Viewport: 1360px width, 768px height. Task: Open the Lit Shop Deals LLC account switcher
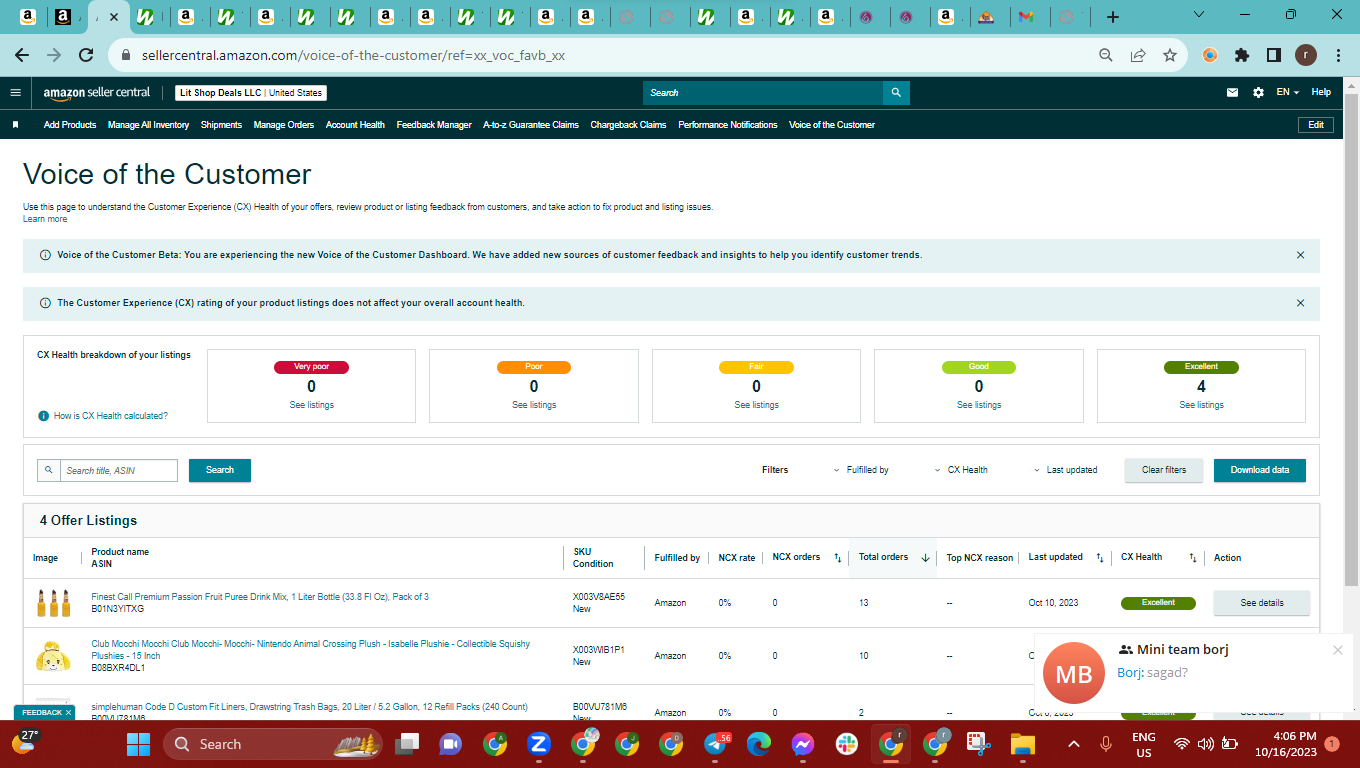coord(251,93)
